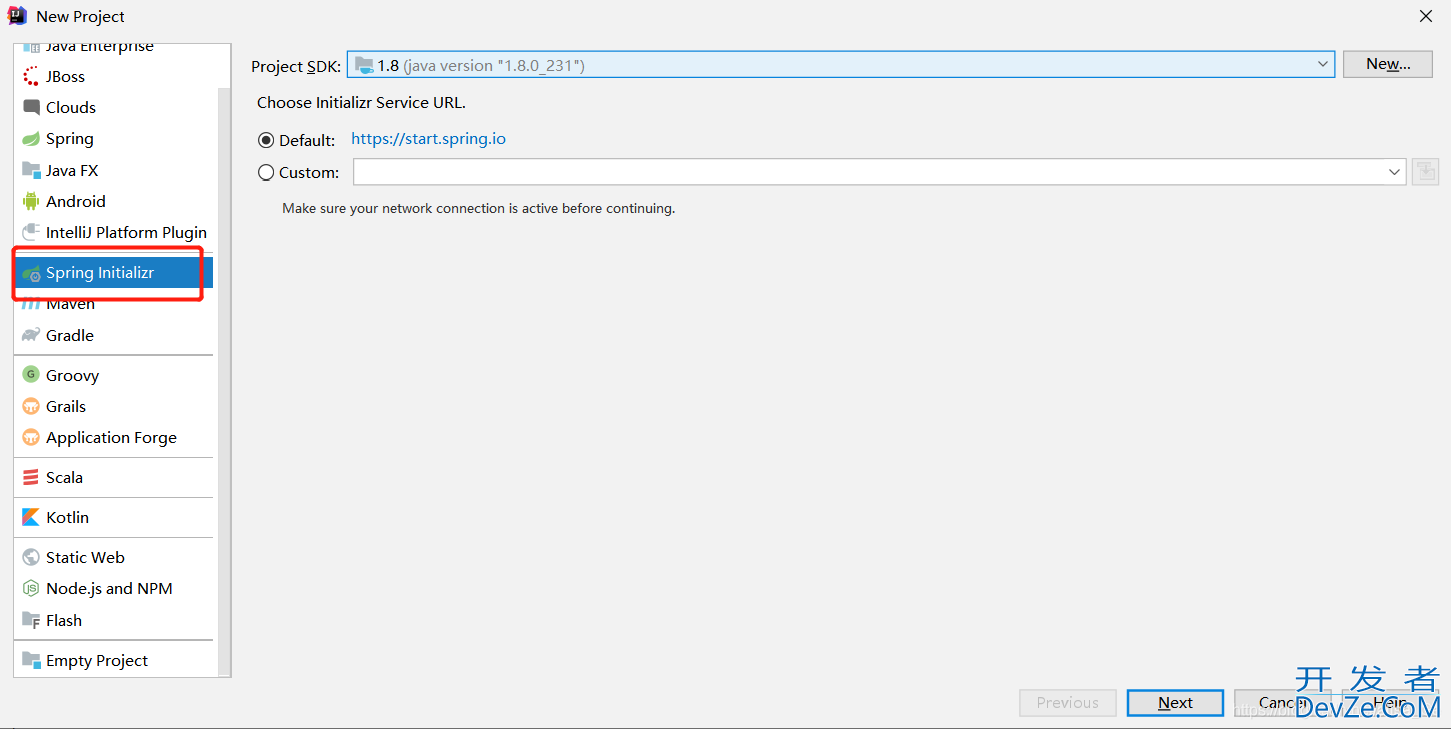1451x729 pixels.
Task: Open the https://start.spring.io link
Action: [428, 139]
